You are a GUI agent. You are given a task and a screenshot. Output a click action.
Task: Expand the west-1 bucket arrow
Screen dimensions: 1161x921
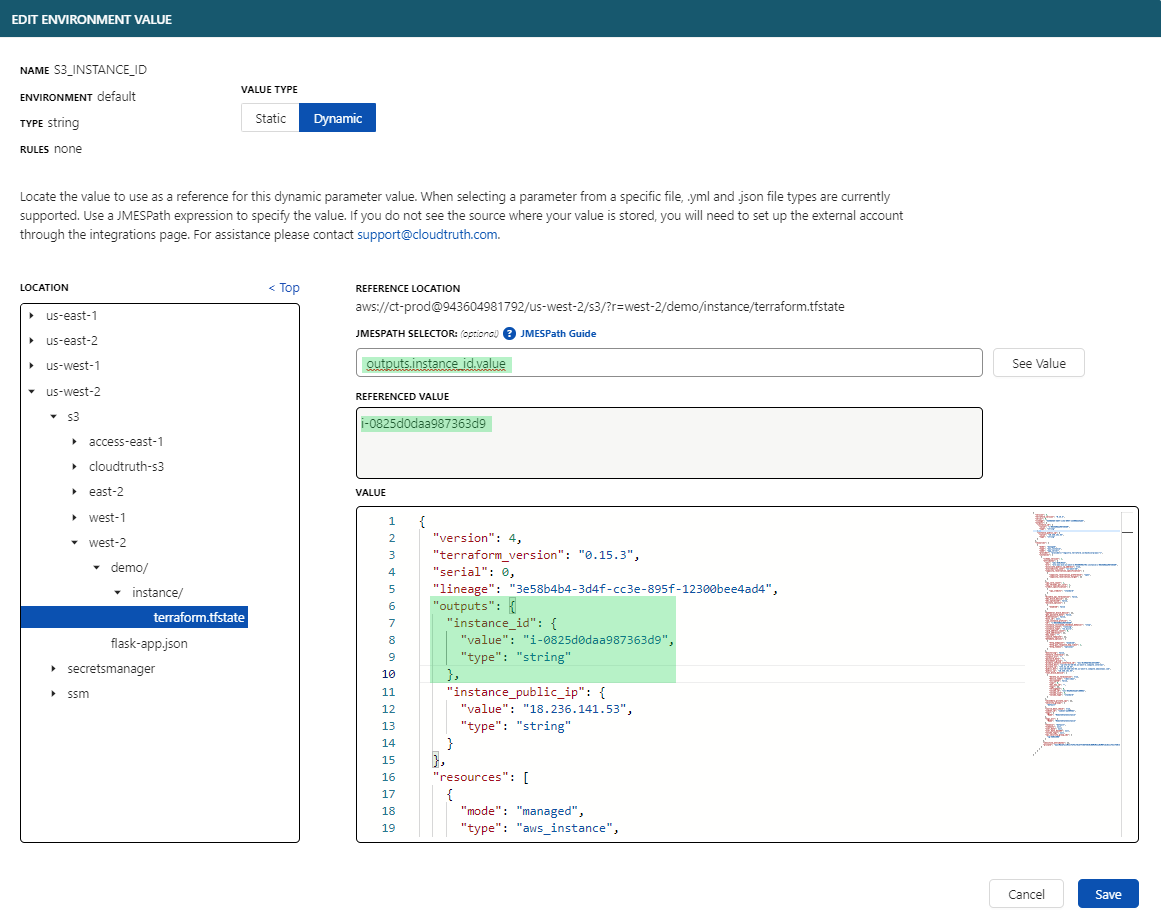pos(74,518)
